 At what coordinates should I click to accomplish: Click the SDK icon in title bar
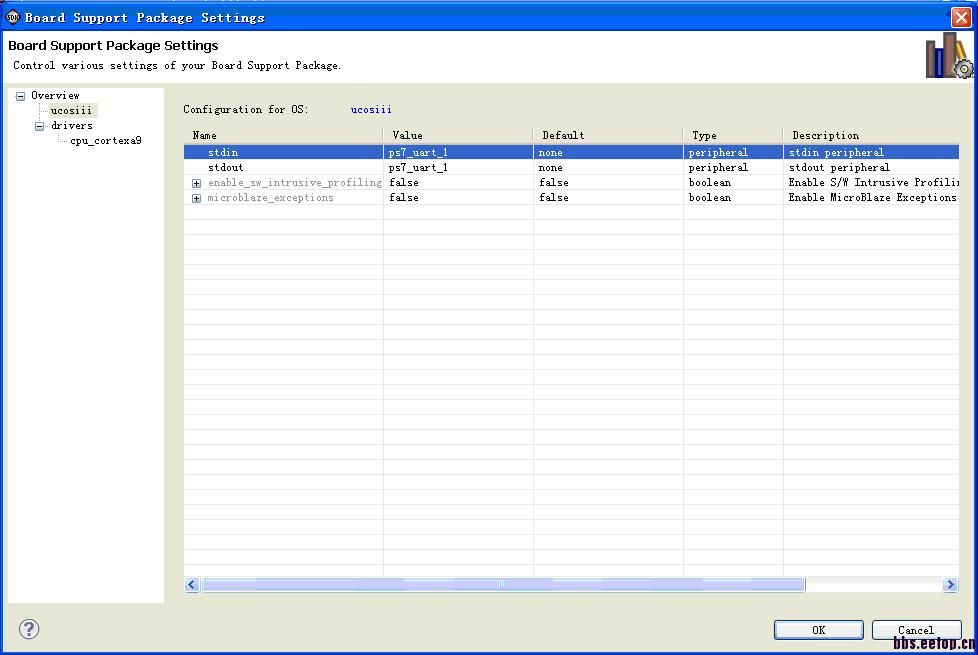[13, 17]
